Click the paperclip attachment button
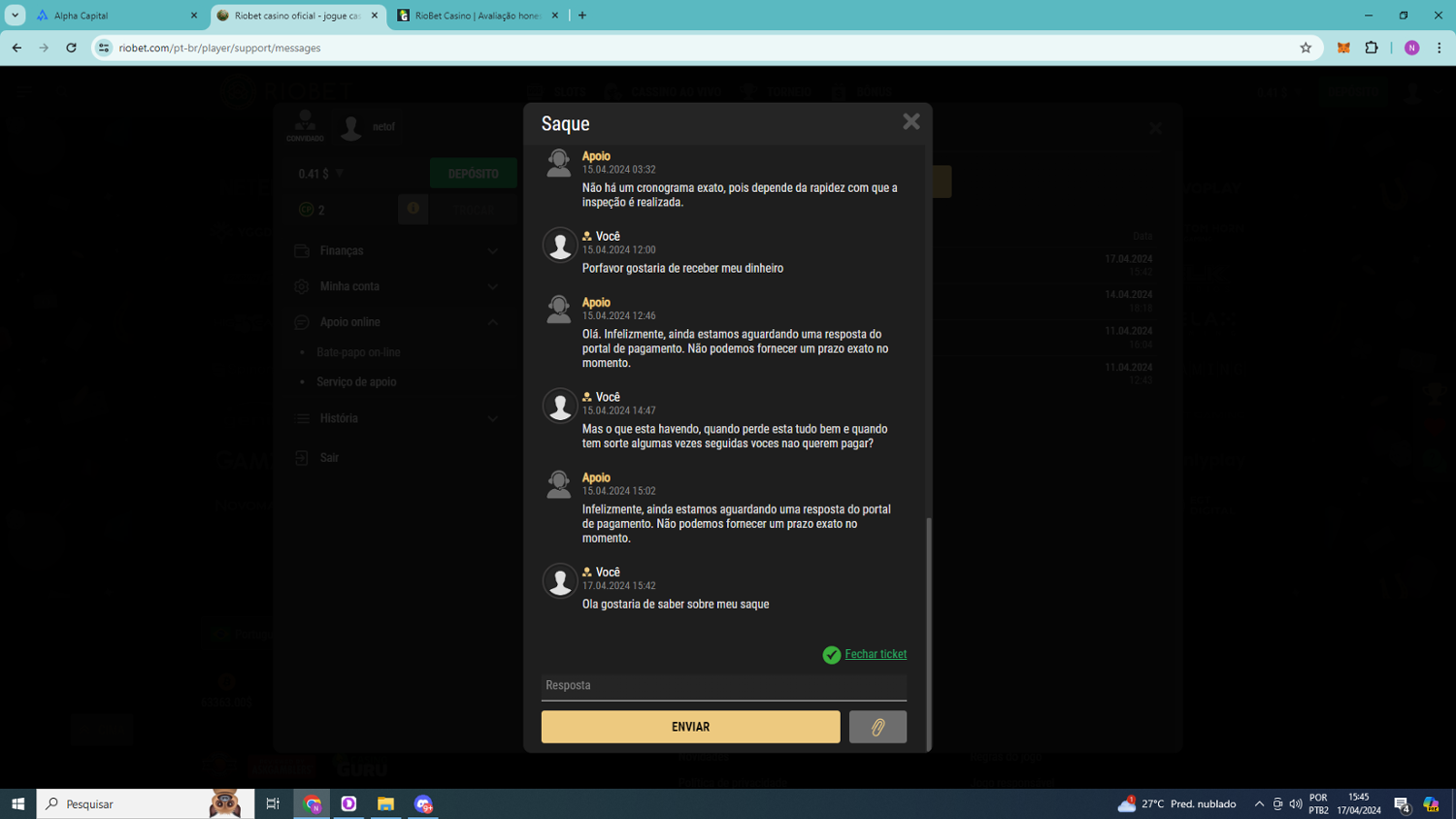 point(877,727)
